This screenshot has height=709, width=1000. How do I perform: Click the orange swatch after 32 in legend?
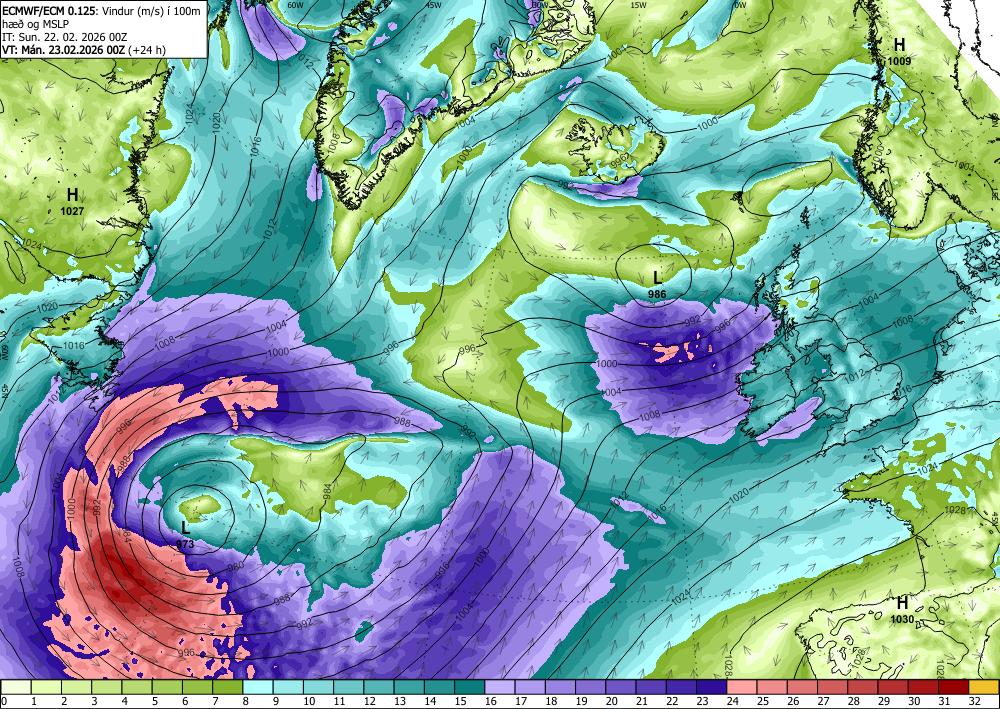pos(985,687)
